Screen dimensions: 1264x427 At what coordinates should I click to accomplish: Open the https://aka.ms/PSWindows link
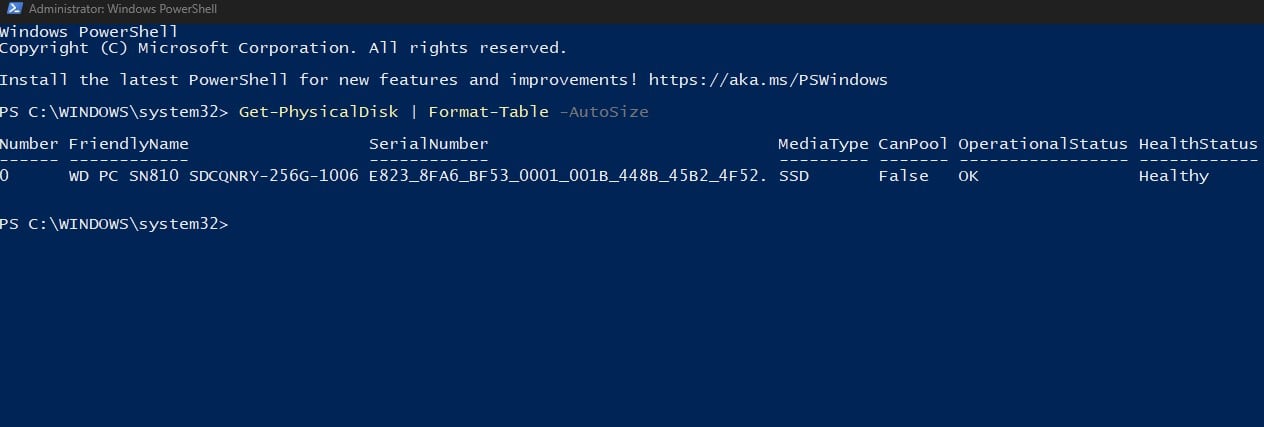pos(768,80)
